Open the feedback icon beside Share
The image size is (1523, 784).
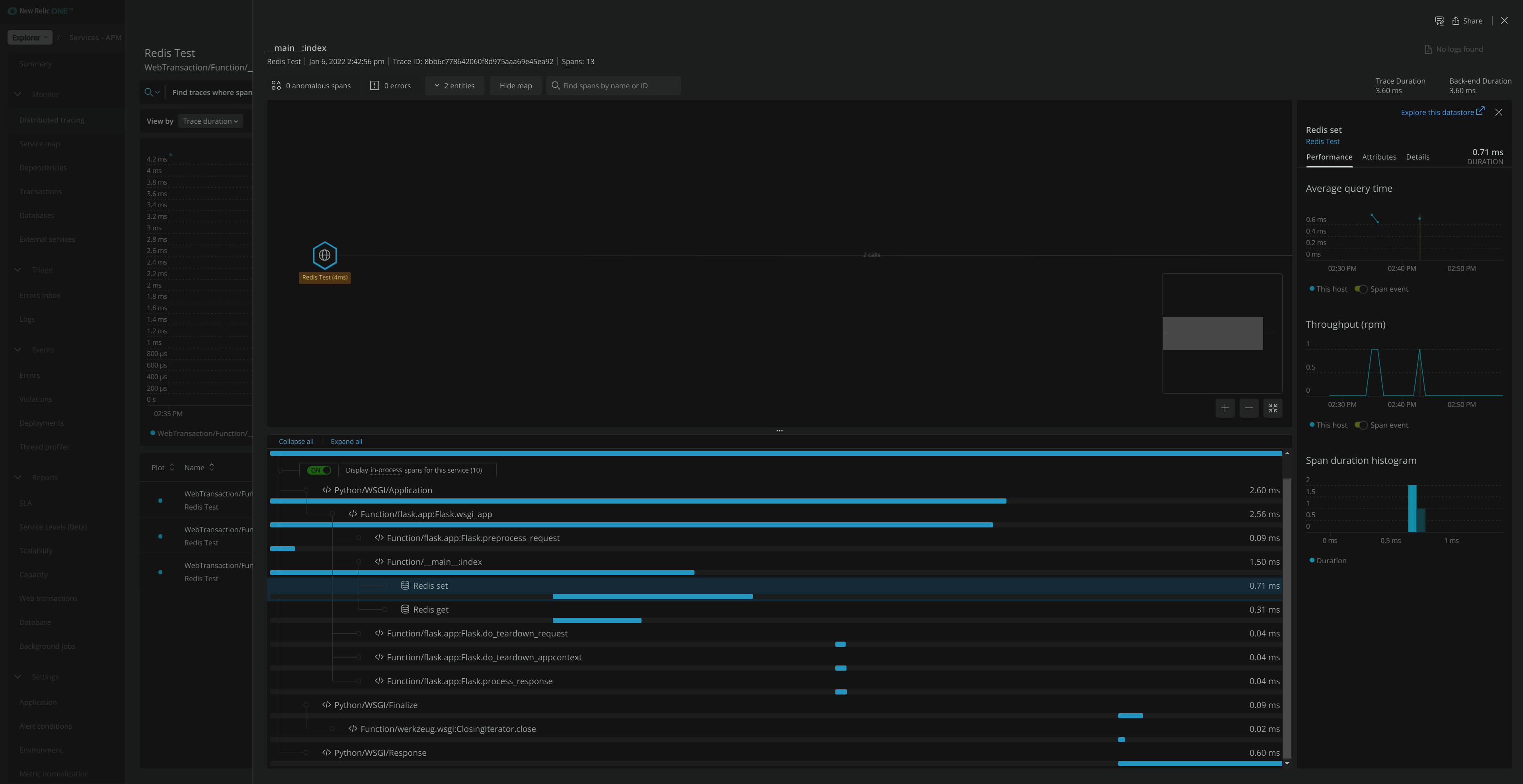(1439, 21)
